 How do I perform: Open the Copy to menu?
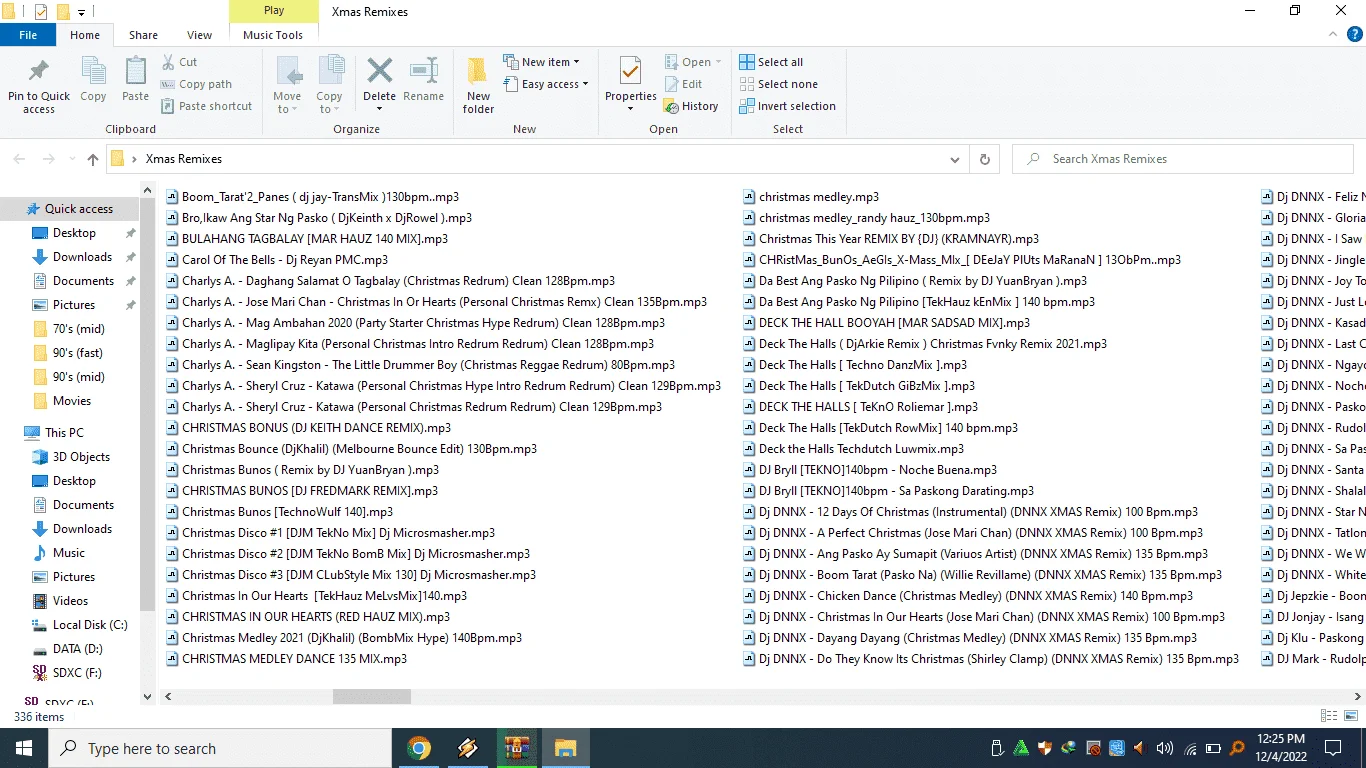[x=330, y=85]
